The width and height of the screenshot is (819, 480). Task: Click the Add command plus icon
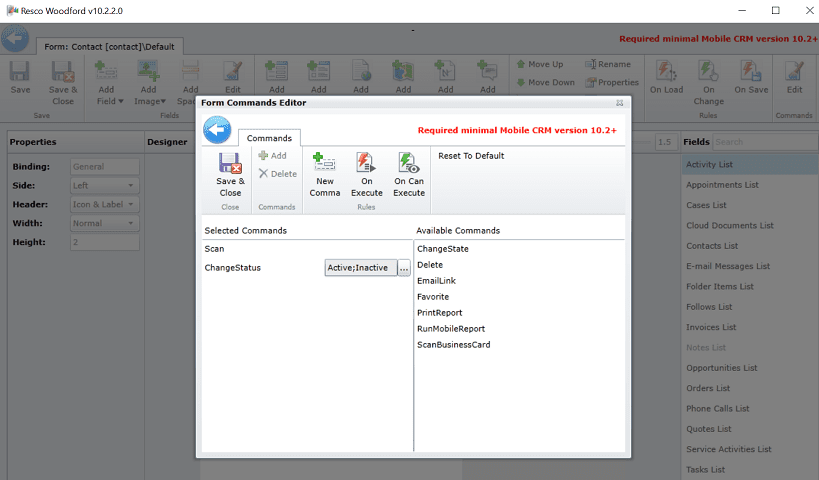tap(263, 155)
